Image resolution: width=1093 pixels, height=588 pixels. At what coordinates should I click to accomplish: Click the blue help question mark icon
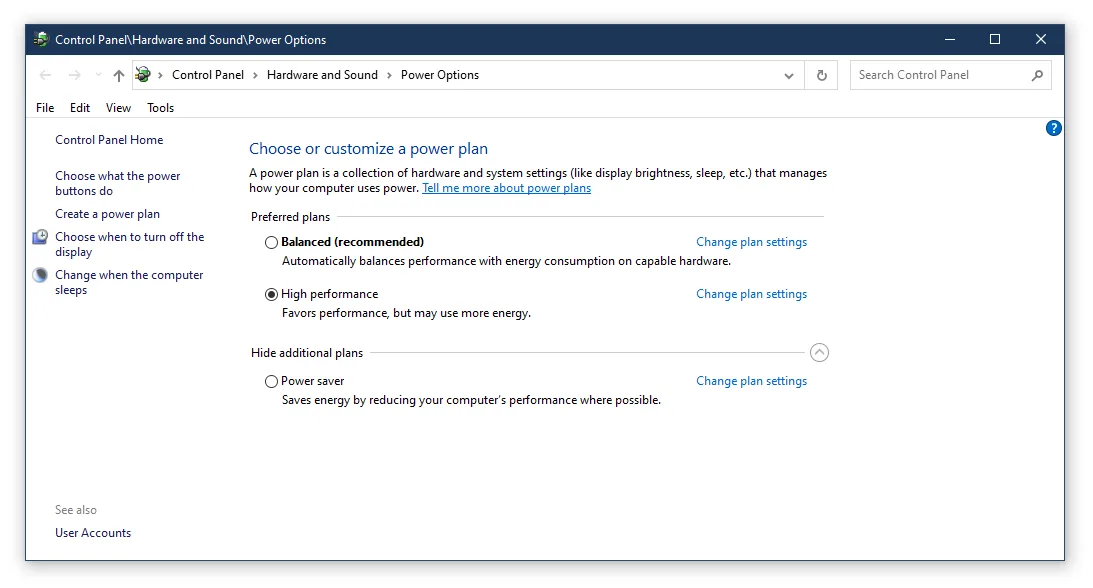coord(1053,128)
